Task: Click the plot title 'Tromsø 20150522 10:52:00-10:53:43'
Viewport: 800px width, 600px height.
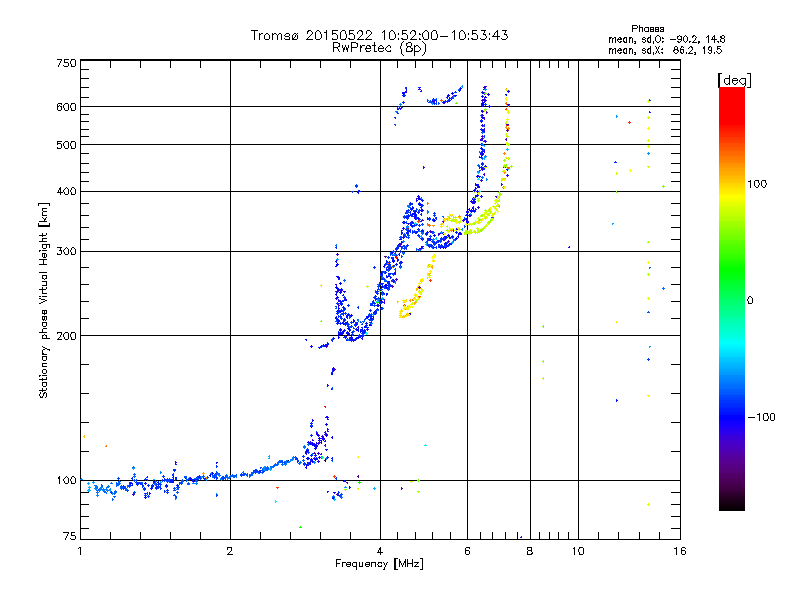Action: (x=379, y=35)
